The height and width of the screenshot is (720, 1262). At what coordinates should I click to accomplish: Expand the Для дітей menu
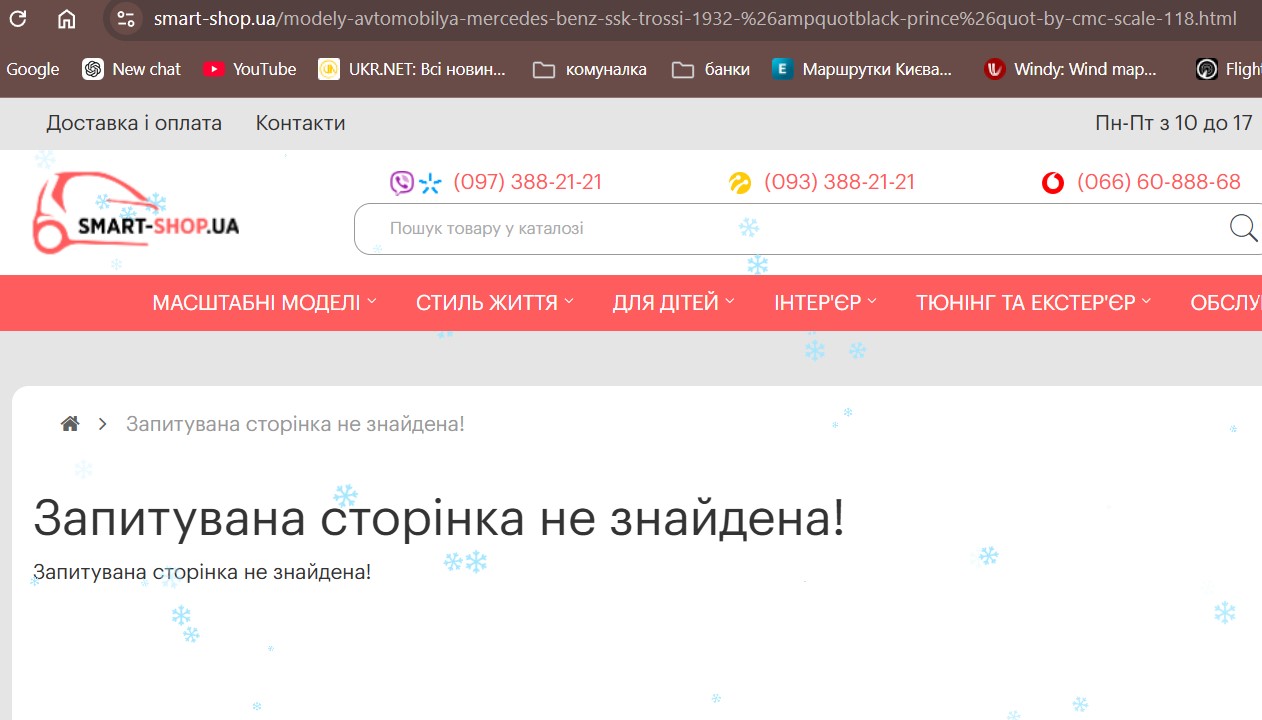tap(673, 303)
